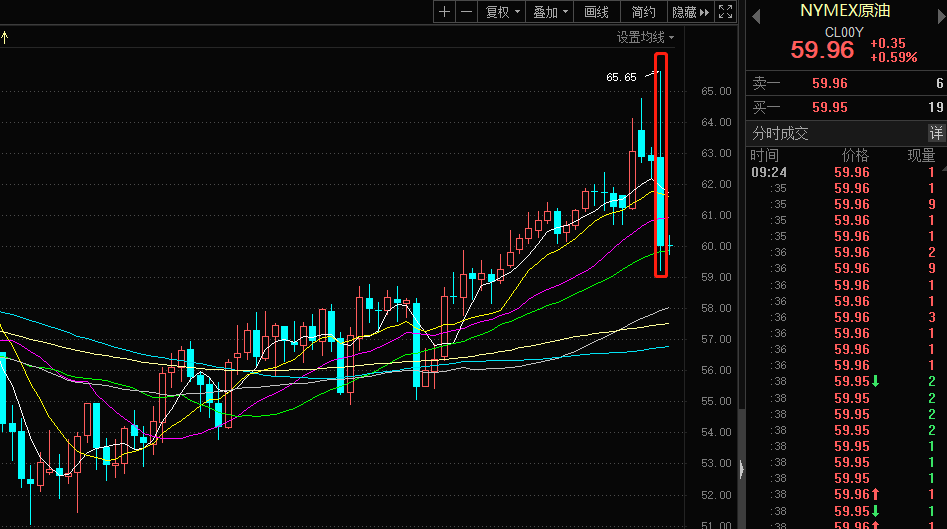Click the 55.00 axis price label
The image size is (947, 529).
point(716,401)
